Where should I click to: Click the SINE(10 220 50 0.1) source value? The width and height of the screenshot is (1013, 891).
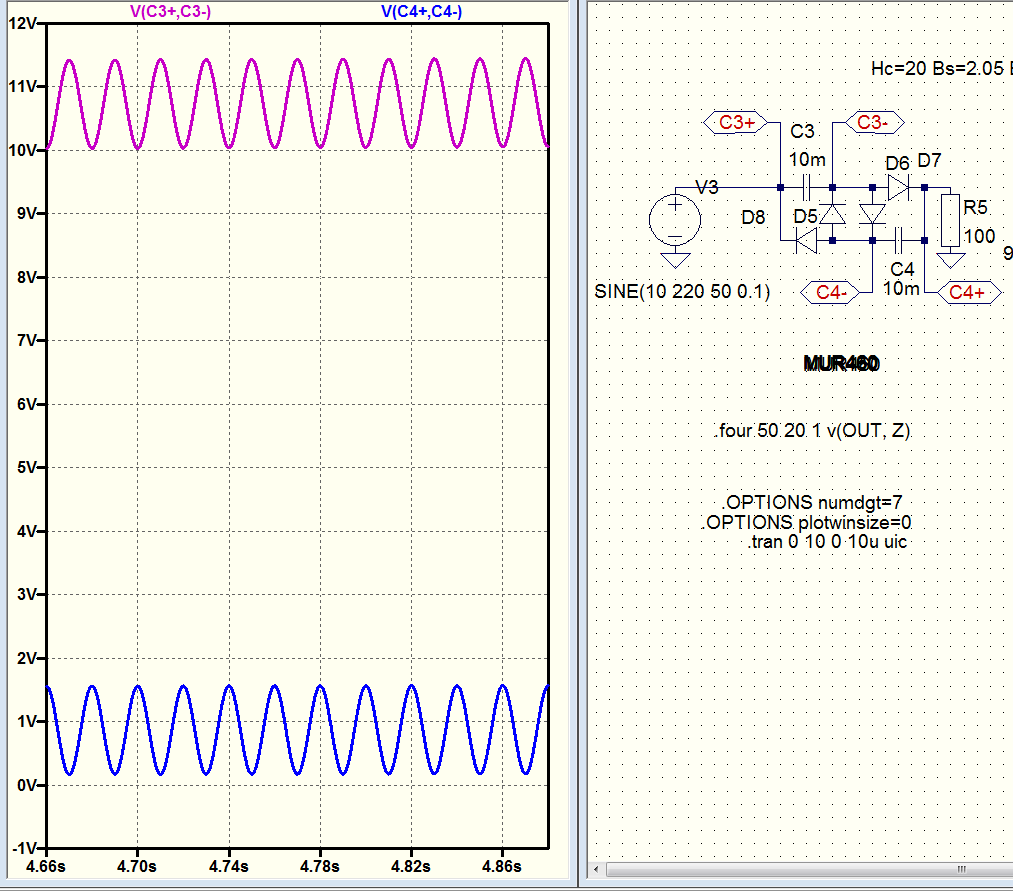tap(682, 291)
